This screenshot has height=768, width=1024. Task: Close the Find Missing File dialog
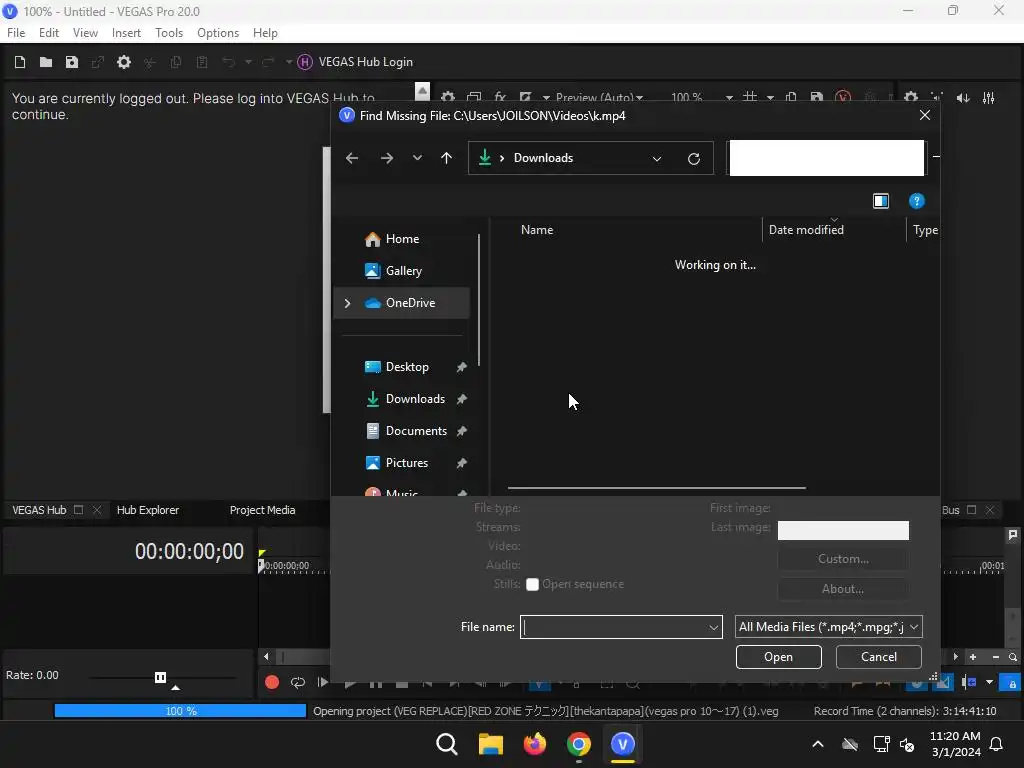(925, 115)
